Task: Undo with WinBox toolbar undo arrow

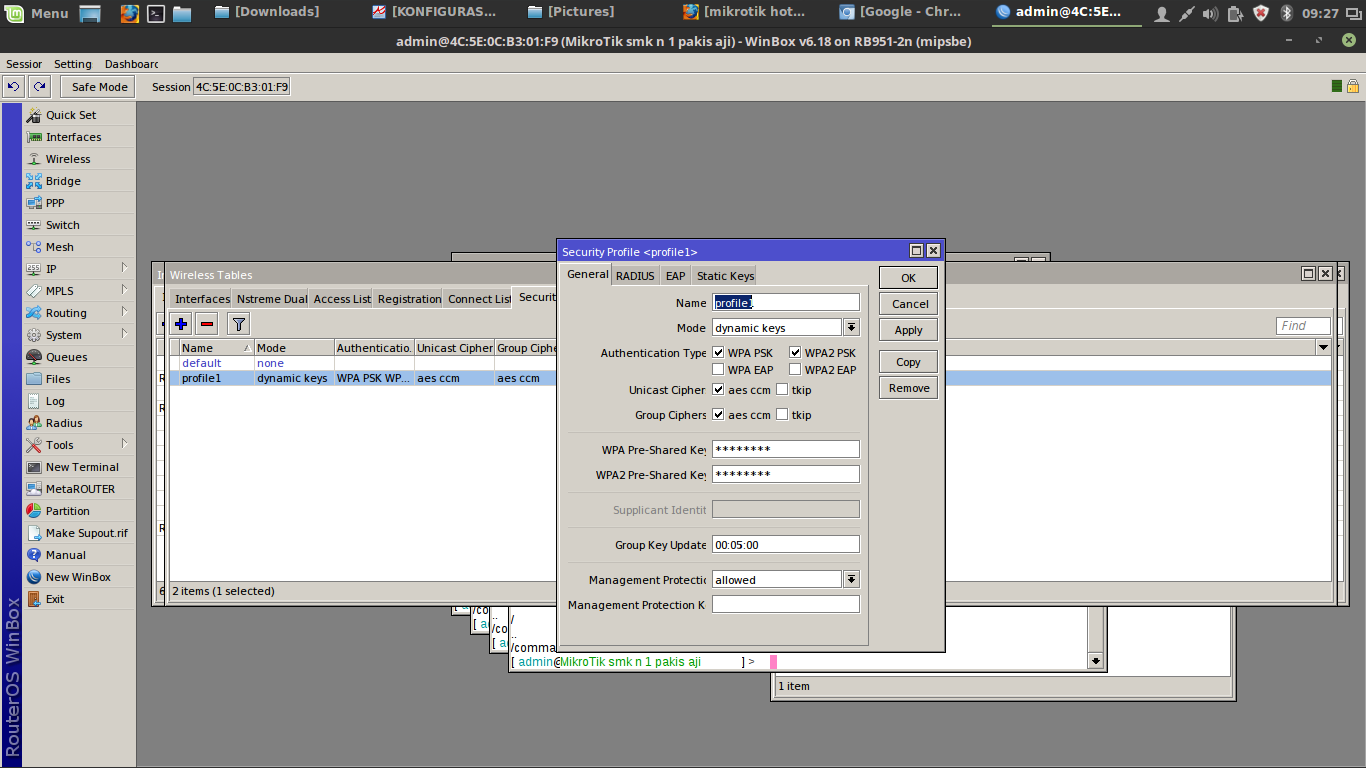Action: [14, 87]
